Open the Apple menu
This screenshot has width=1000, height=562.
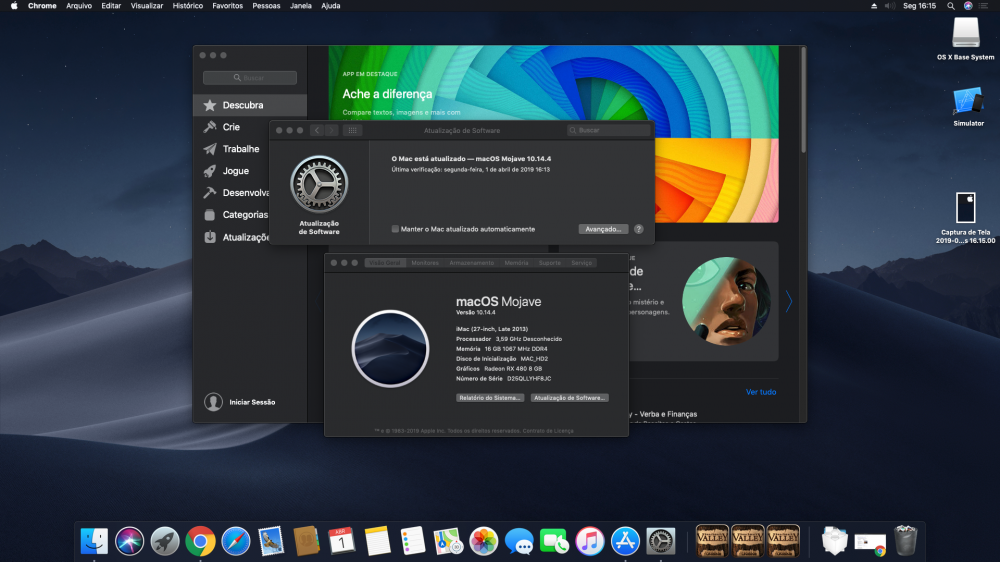pyautogui.click(x=14, y=6)
